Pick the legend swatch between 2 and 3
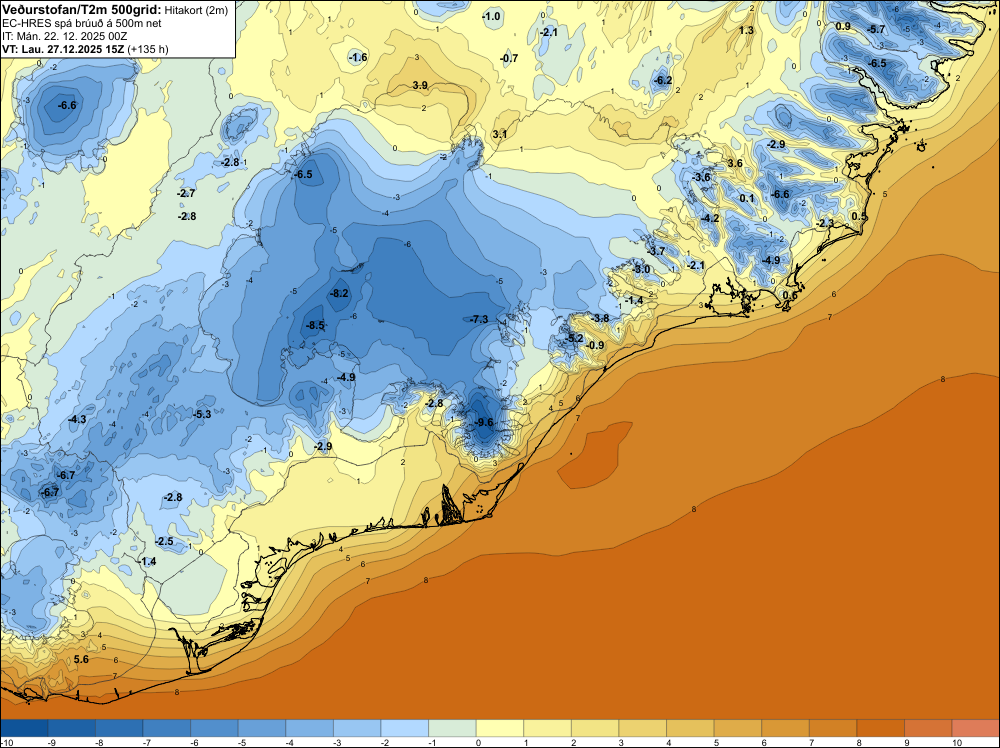Viewport: 1000px width, 748px height. tap(595, 728)
